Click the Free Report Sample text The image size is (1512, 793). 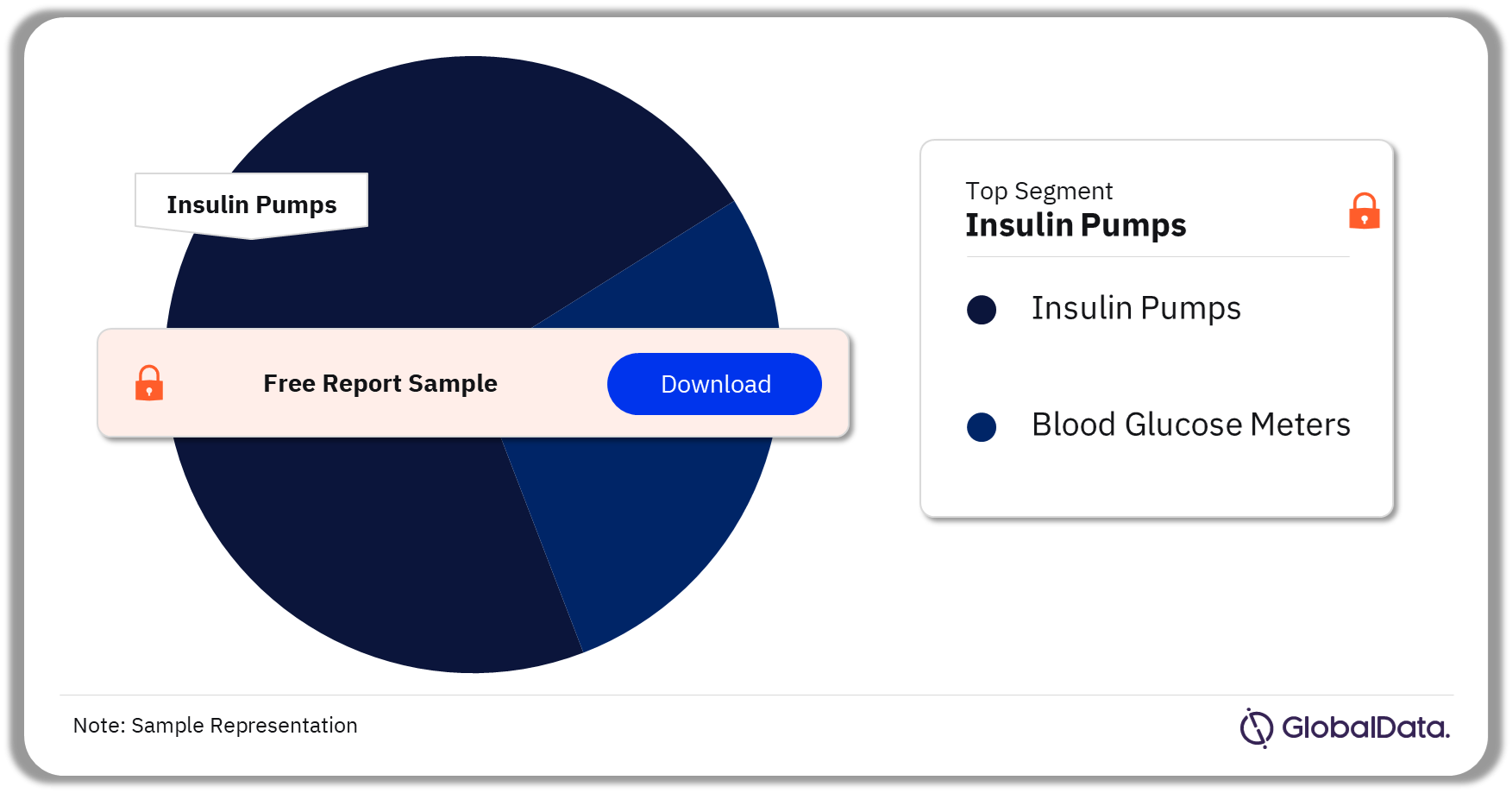380,383
